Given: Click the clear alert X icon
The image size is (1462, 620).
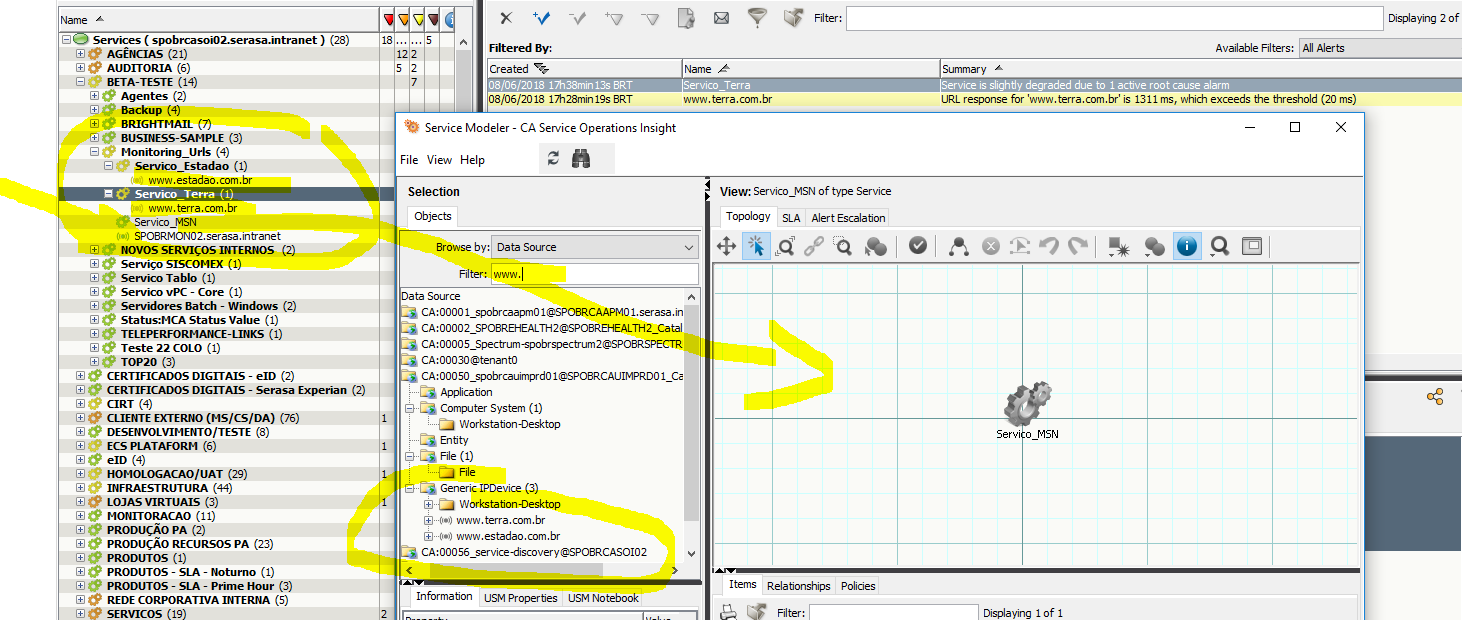Looking at the screenshot, I should 506,17.
